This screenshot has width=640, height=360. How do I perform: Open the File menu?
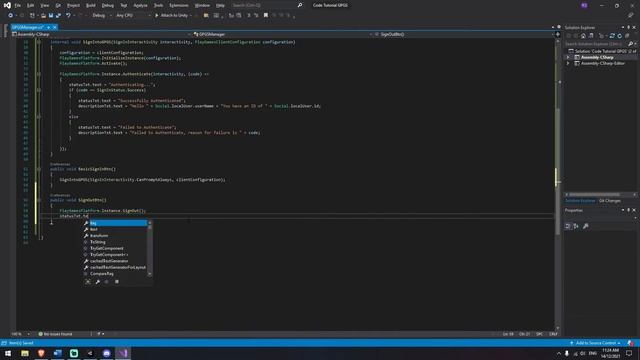click(18, 5)
